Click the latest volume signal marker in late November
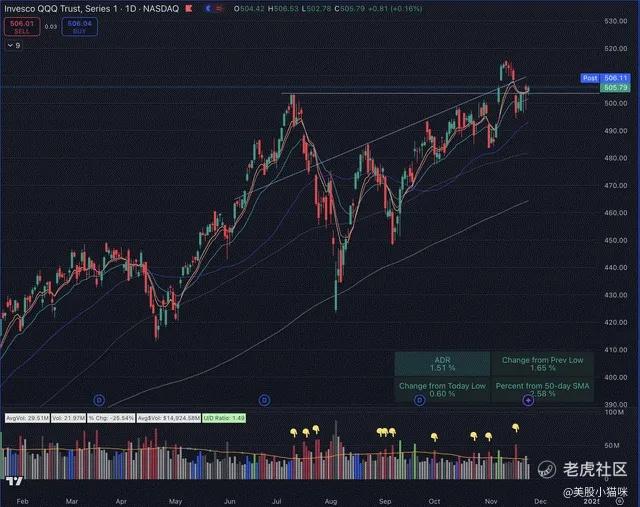Image resolution: width=640 pixels, height=507 pixels. point(516,428)
